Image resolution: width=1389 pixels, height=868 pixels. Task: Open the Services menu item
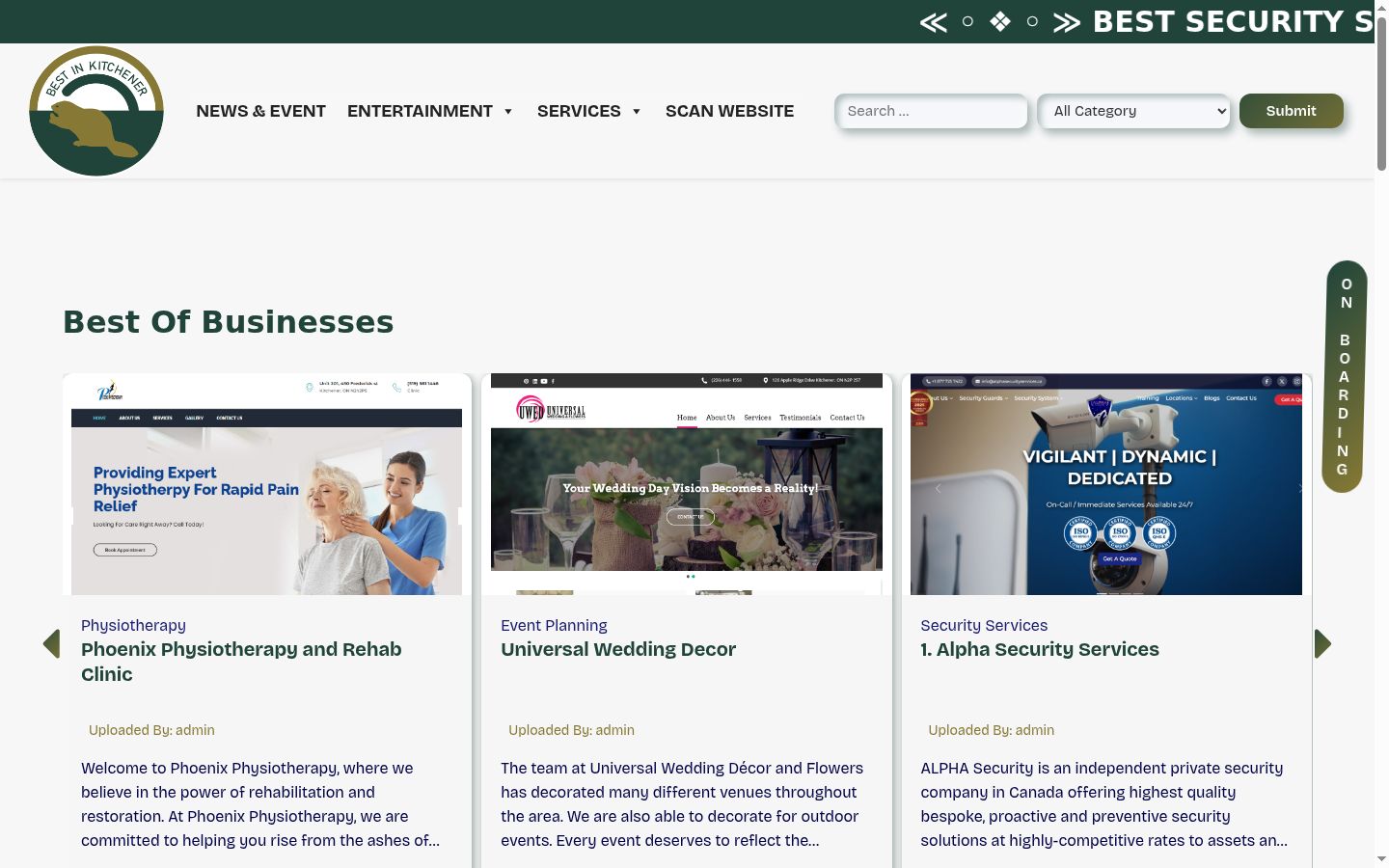pos(579,111)
